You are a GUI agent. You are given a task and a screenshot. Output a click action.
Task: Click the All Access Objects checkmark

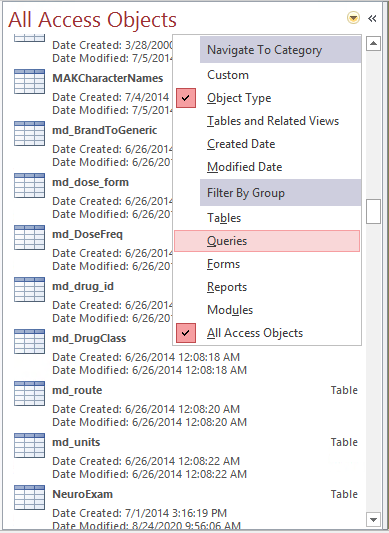click(x=186, y=333)
